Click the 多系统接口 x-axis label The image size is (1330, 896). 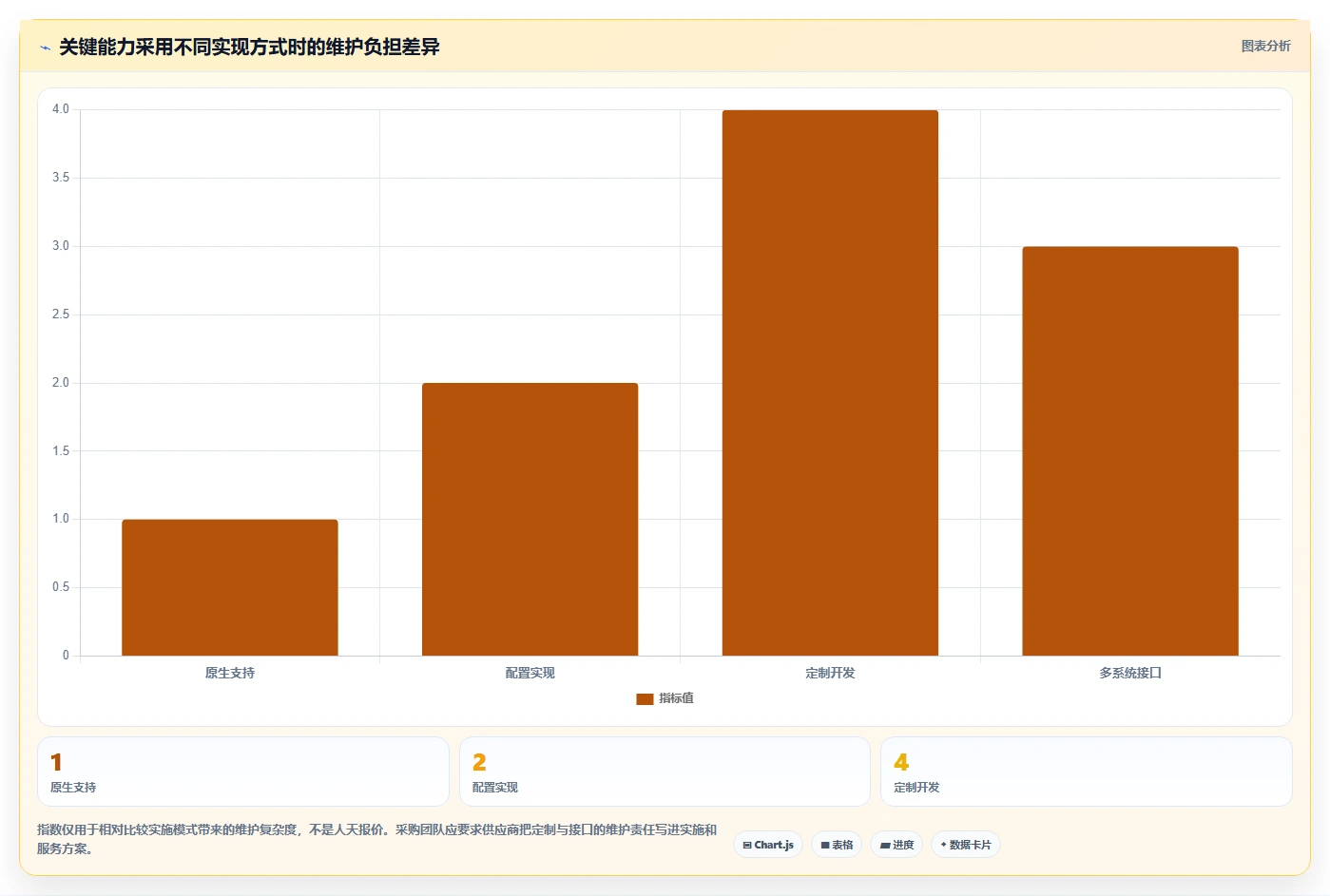[1130, 673]
